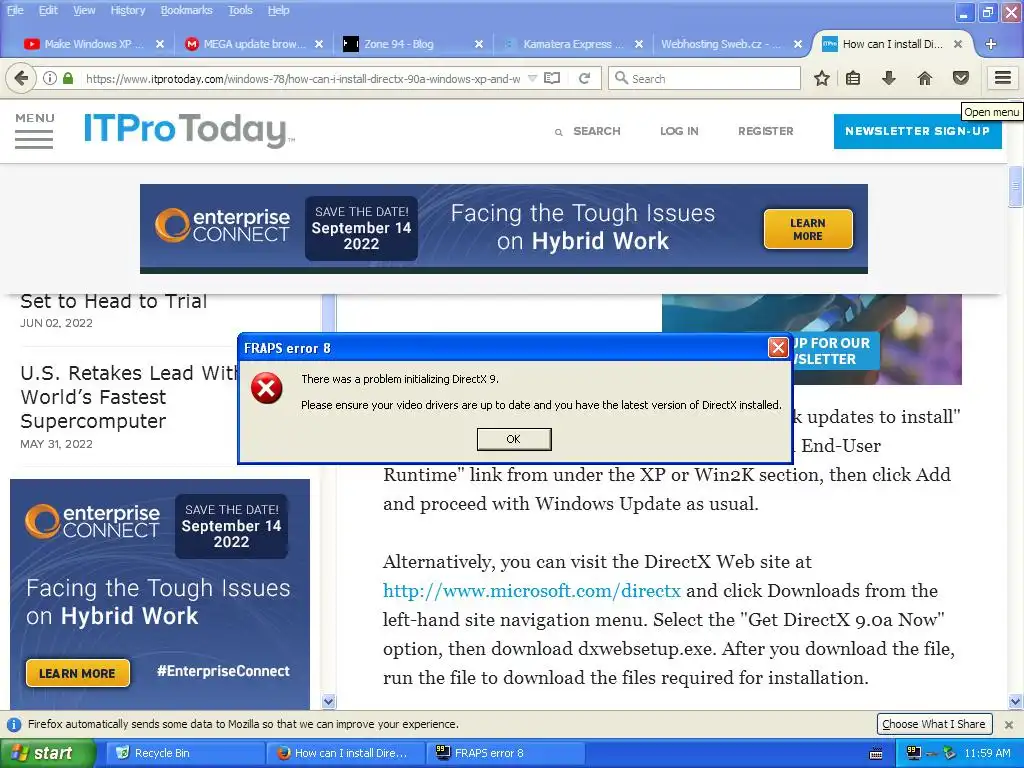Open site information icon in address bar

(50, 78)
